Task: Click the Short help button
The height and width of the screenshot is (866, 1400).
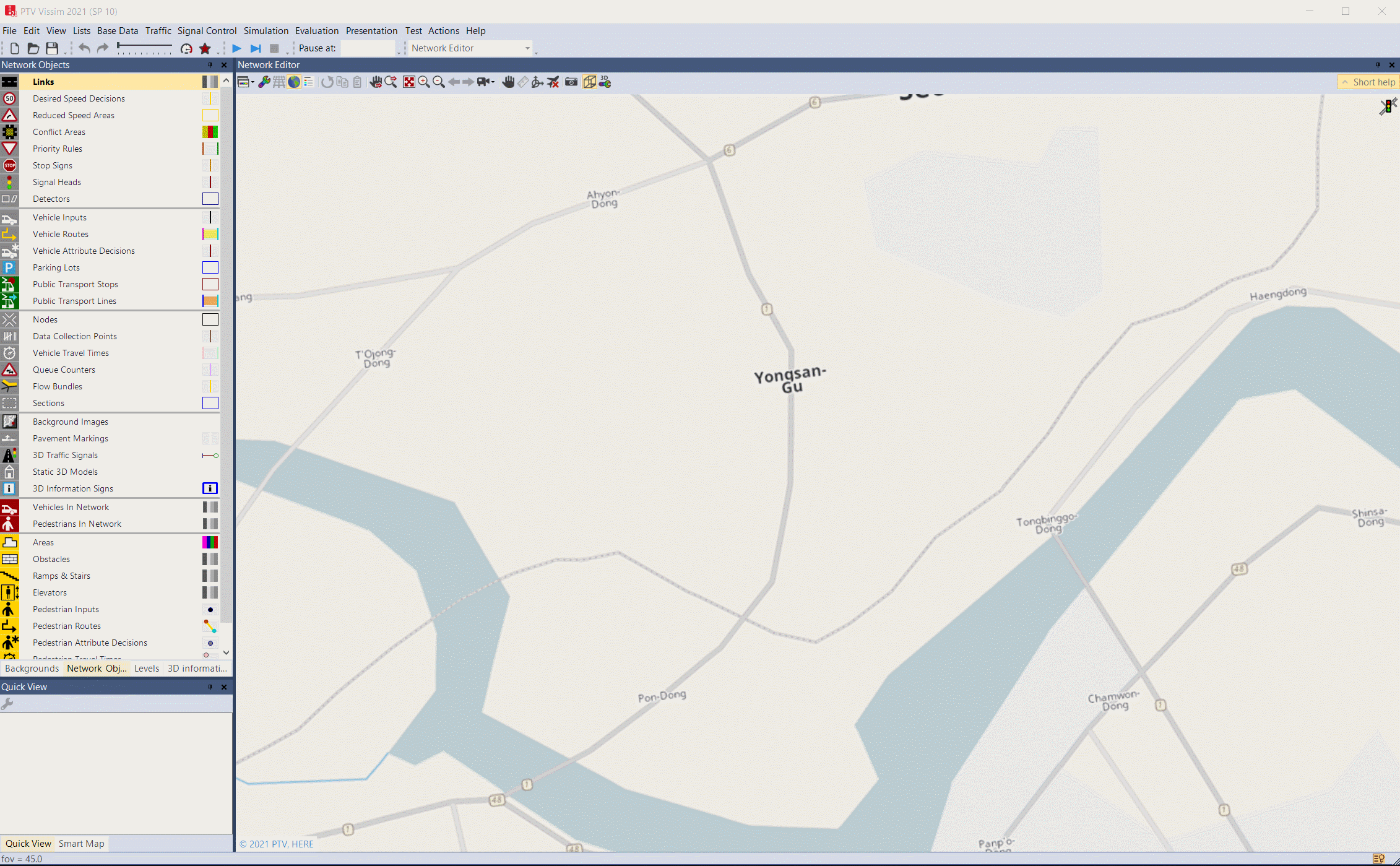Action: [x=1368, y=82]
